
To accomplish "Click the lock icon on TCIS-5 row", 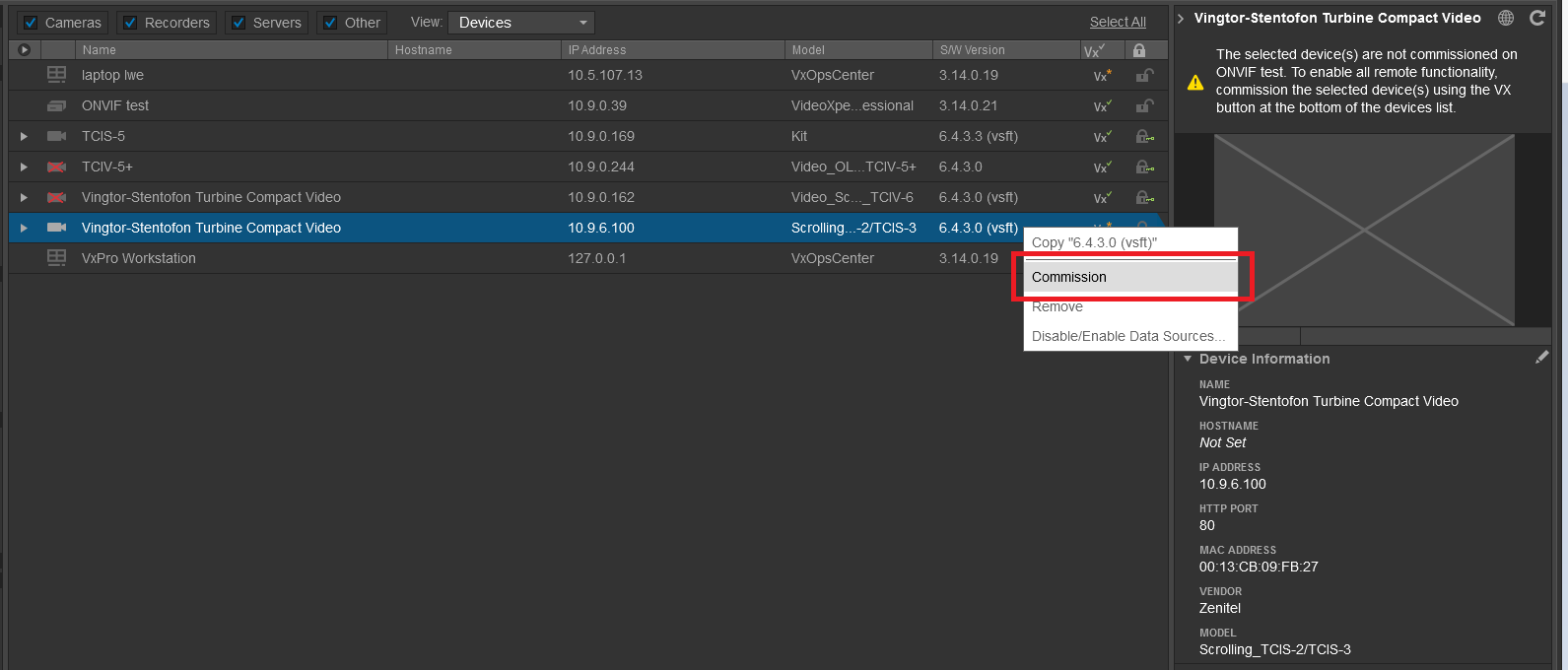I will pyautogui.click(x=1144, y=136).
